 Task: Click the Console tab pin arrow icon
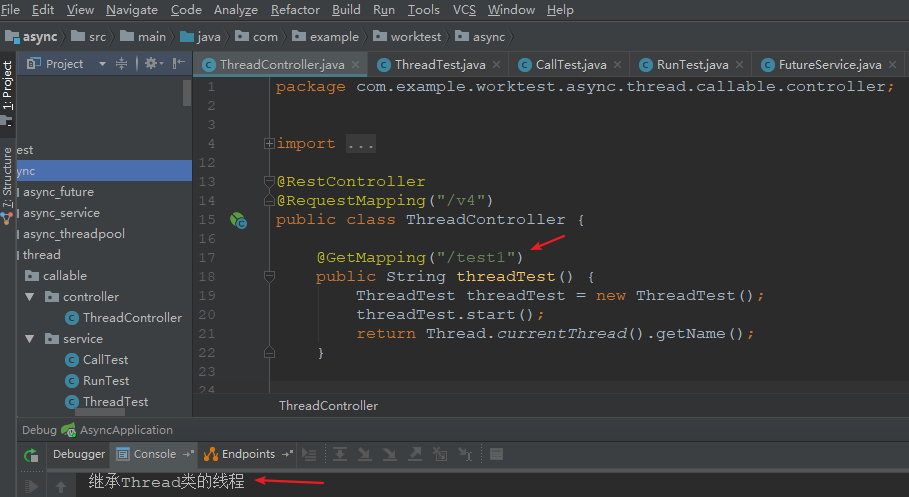coord(188,454)
